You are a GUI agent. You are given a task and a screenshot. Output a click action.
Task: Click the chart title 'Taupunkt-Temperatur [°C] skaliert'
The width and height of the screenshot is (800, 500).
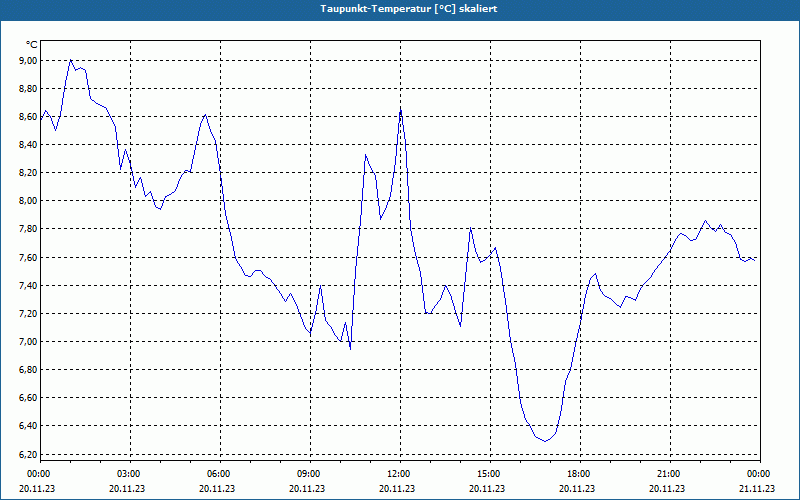pos(409,9)
